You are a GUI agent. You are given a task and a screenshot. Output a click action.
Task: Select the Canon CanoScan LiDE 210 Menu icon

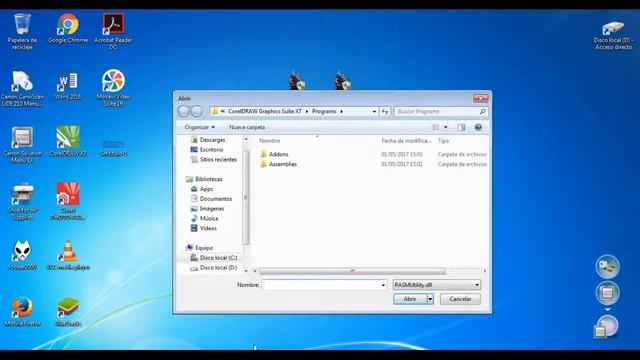pos(22,88)
